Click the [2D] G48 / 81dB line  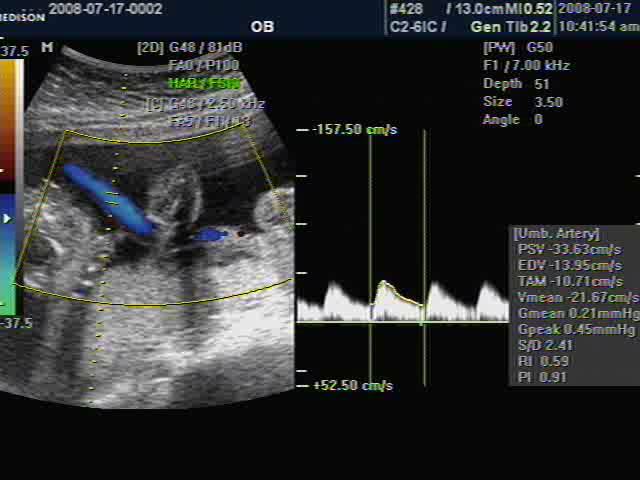pyautogui.click(x=190, y=47)
